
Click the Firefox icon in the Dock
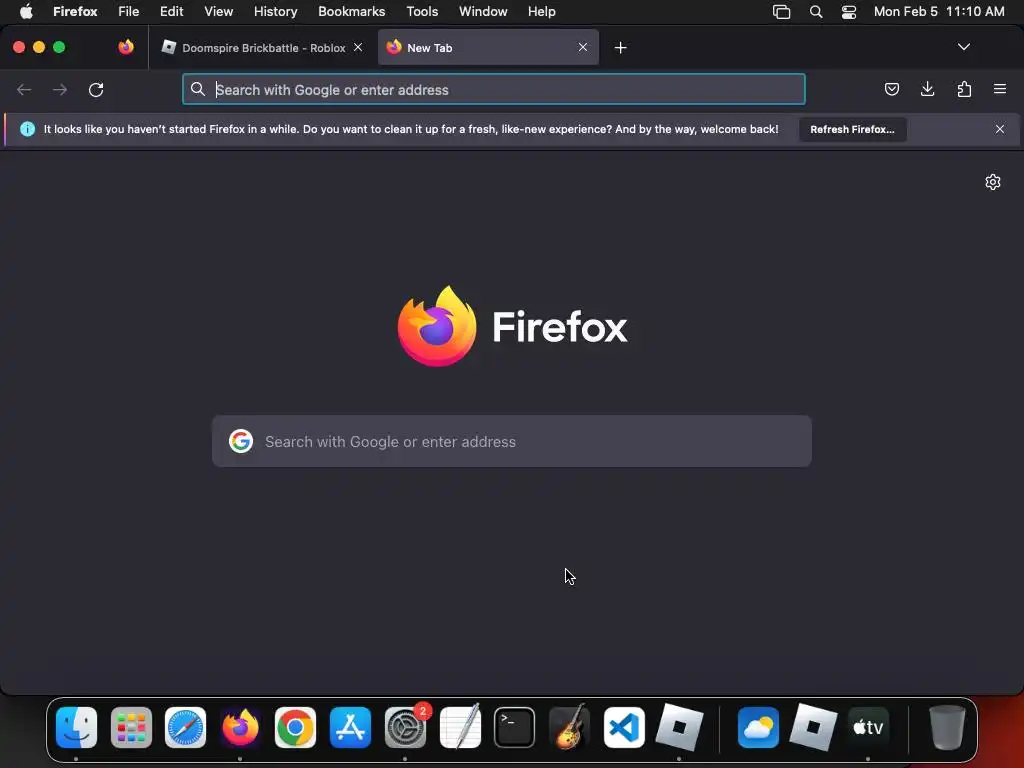coord(240,727)
